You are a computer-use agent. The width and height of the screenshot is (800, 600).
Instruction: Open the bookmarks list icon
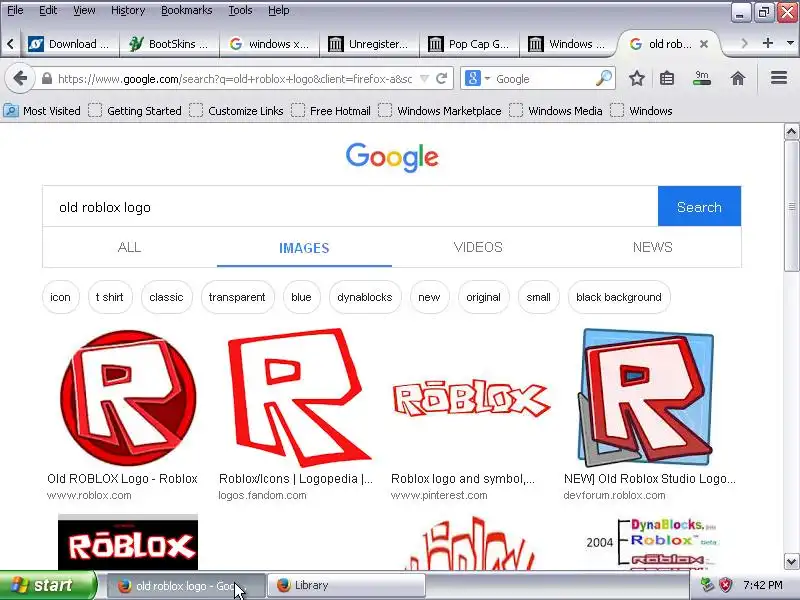coord(667,79)
